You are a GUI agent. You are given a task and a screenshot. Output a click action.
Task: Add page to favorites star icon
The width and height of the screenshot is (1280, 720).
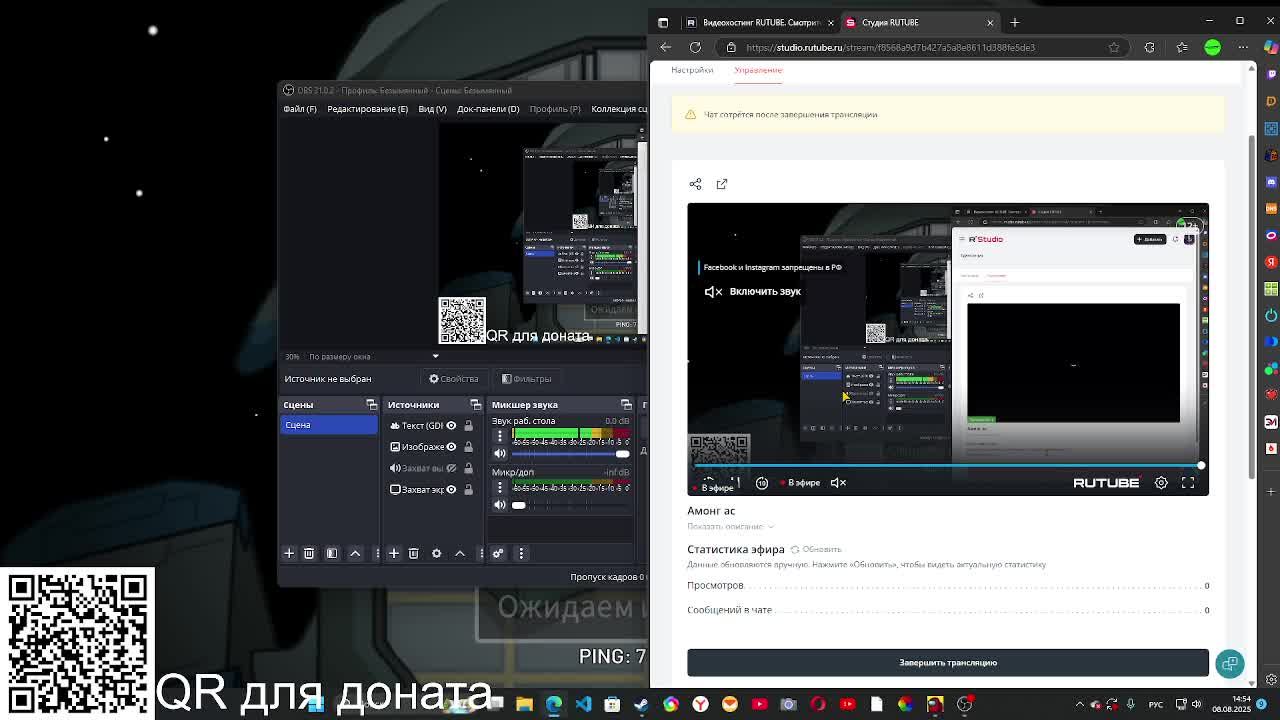pos(1114,47)
